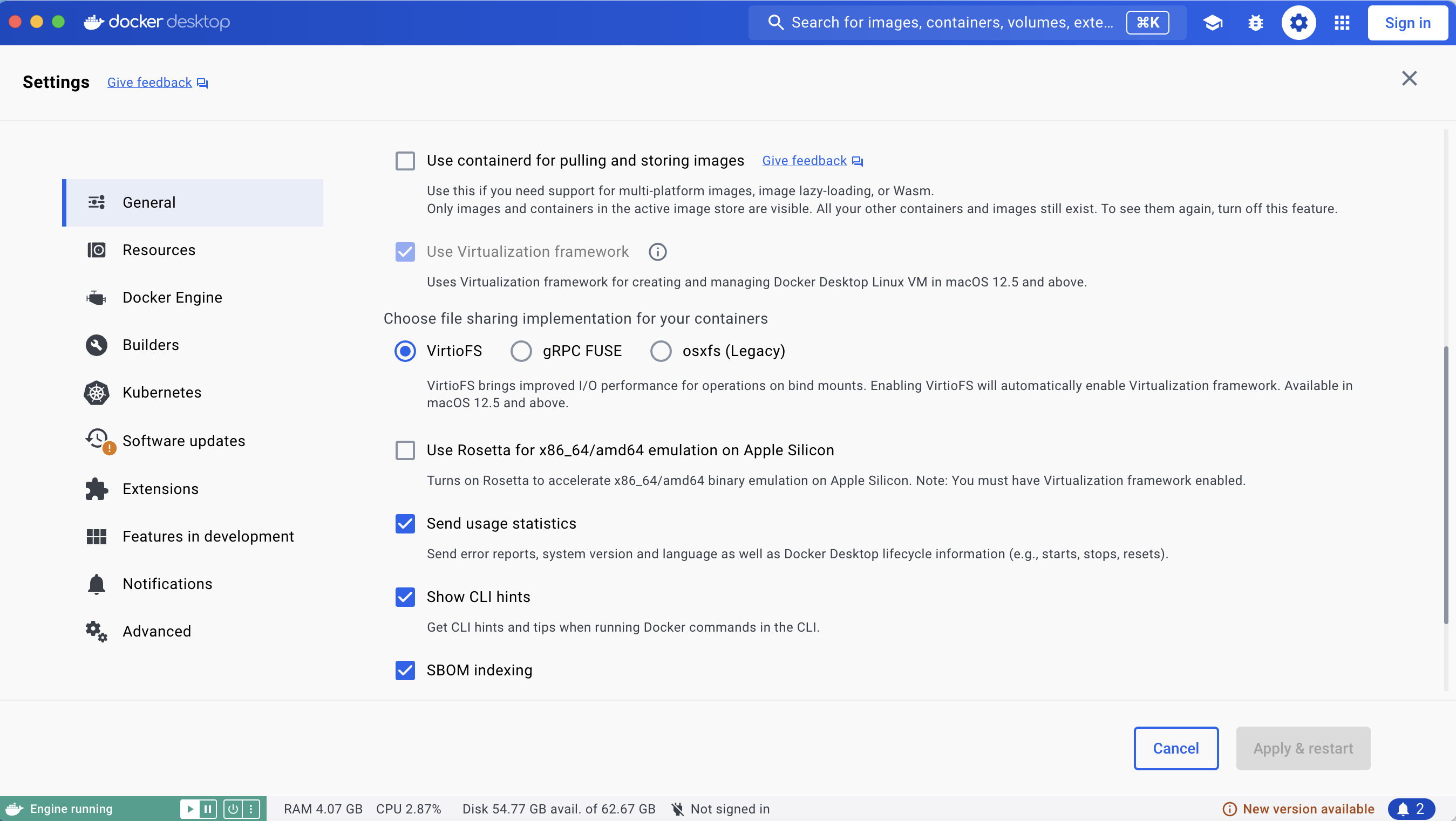Viewport: 1456px width, 821px height.
Task: Click the info icon beside Virtualization framework
Action: [657, 251]
